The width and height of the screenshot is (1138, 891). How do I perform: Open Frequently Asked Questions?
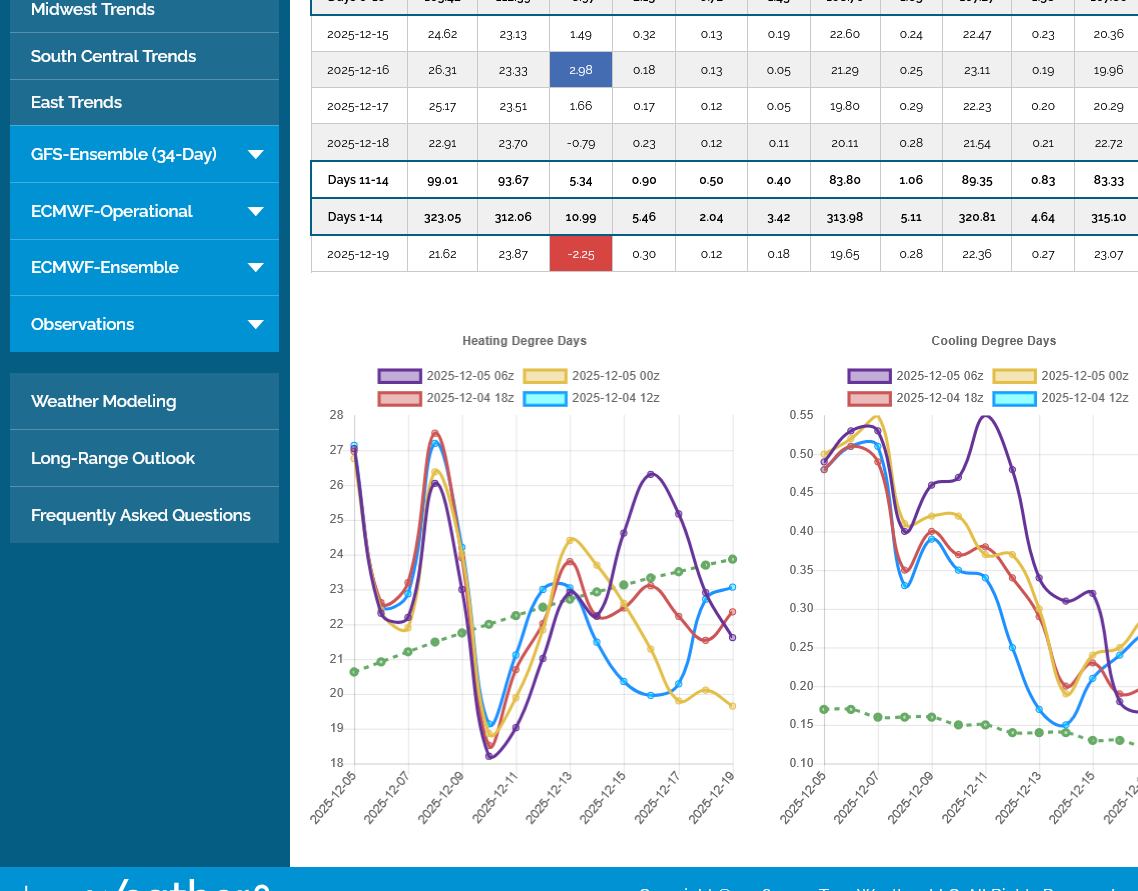[x=140, y=516]
